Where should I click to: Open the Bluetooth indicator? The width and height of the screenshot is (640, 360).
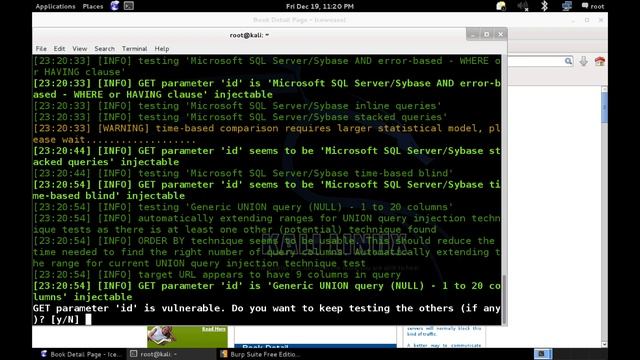coord(544,6)
